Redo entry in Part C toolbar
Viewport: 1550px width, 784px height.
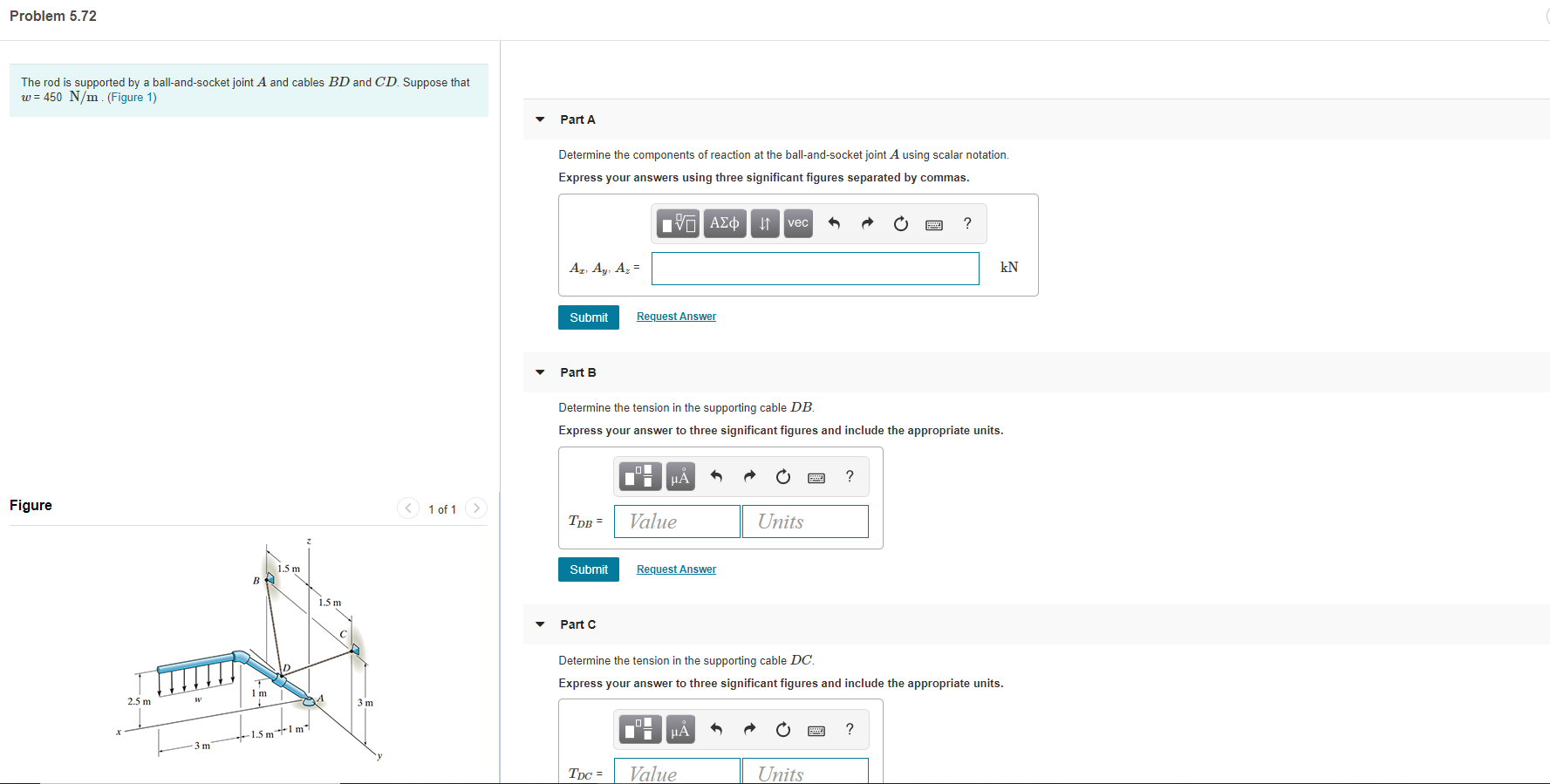[x=749, y=729]
